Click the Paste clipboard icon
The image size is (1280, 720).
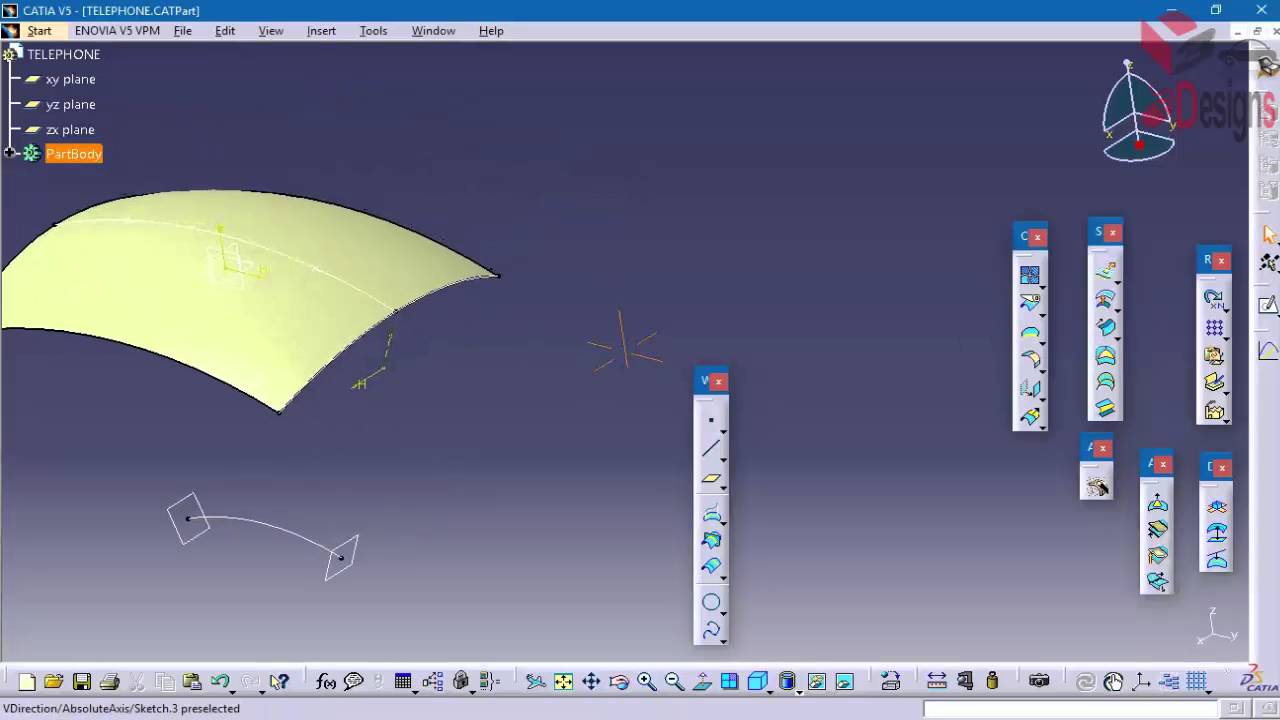pos(192,682)
